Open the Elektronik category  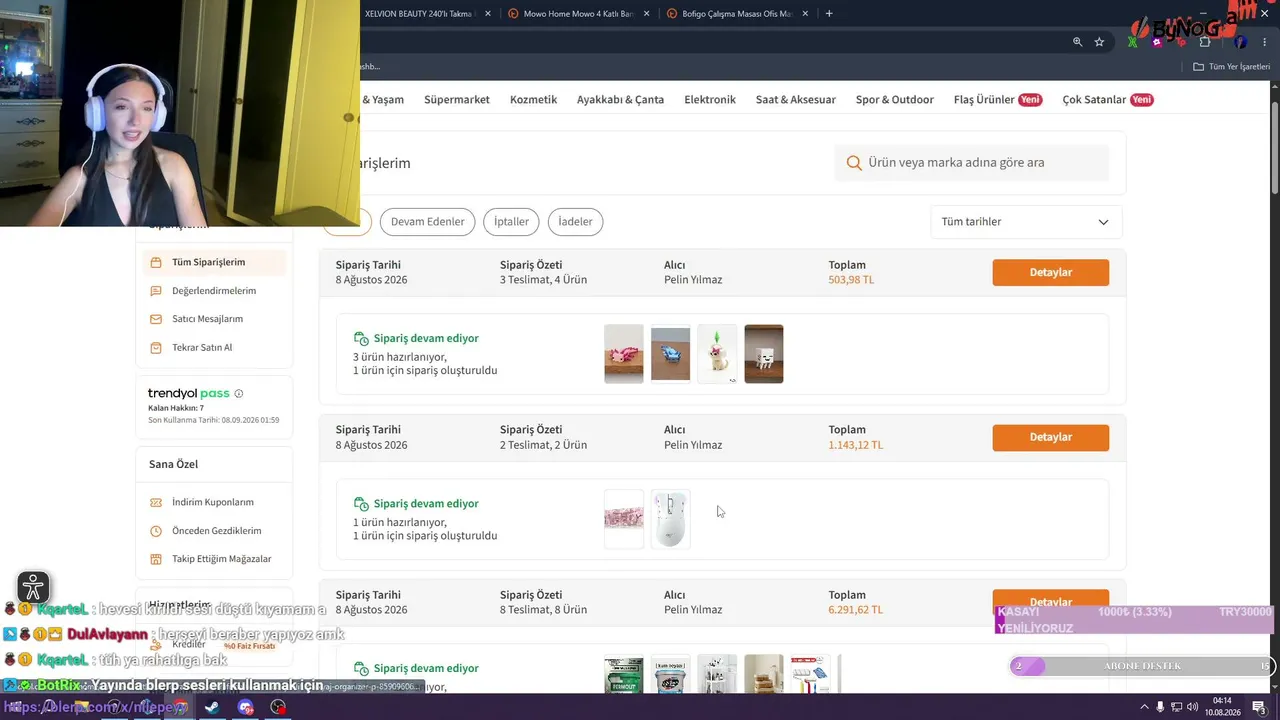710,100
